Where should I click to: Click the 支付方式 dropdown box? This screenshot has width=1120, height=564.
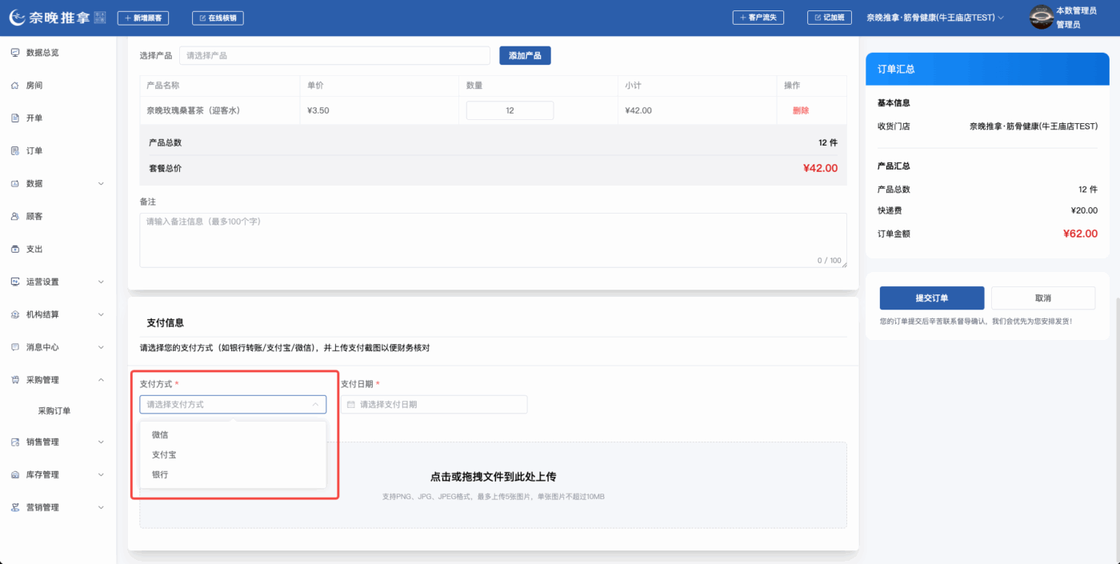233,405
